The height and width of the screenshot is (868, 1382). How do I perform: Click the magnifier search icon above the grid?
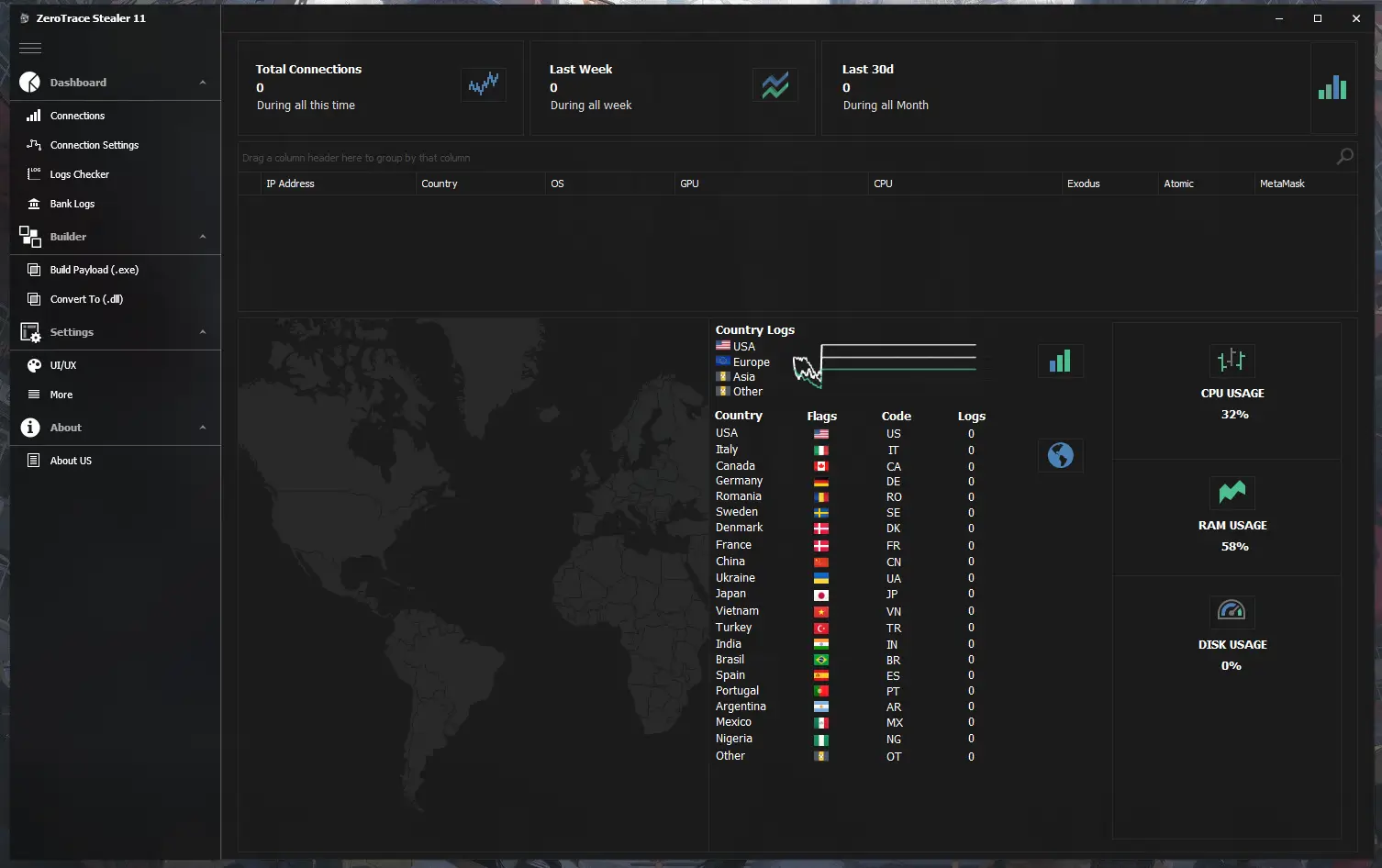(1344, 157)
